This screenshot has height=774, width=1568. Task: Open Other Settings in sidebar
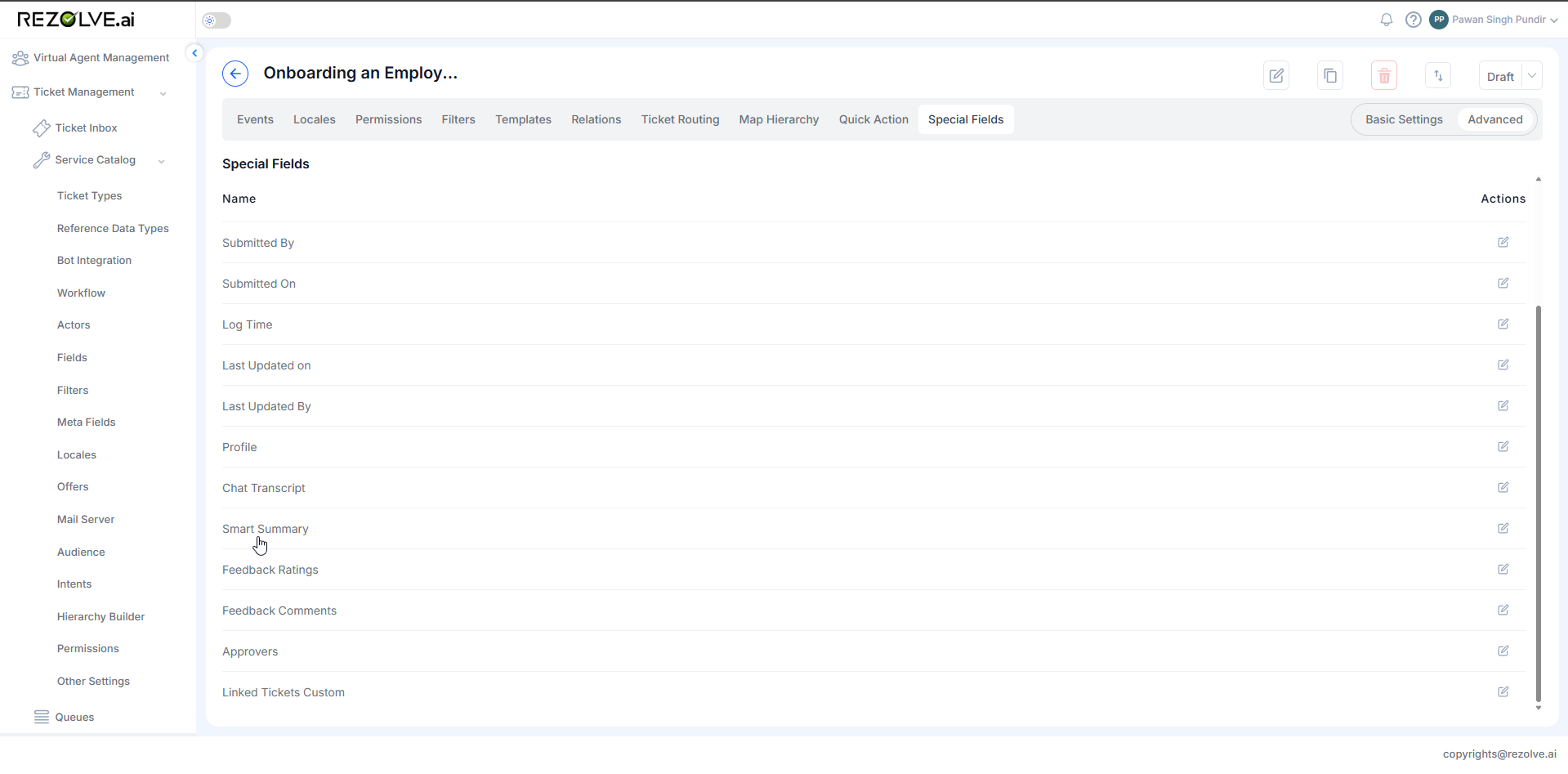pos(93,682)
